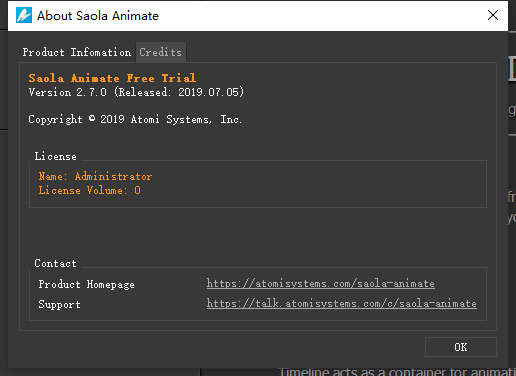Select the Product Infomation tab
This screenshot has height=376, width=516.
click(77, 52)
